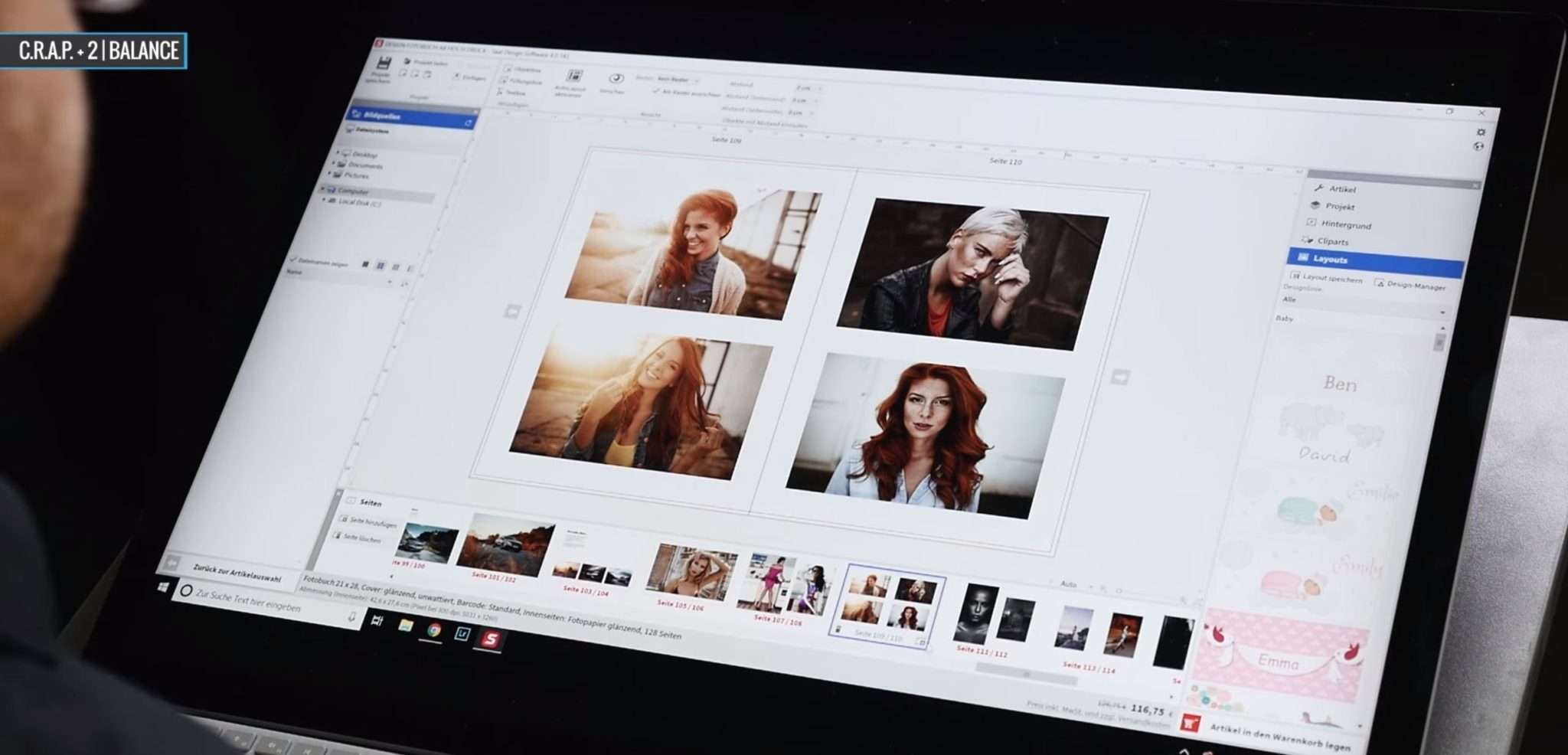The height and width of the screenshot is (755, 1568).
Task: Click the Projekt speichern floppy disk icon
Action: (384, 62)
